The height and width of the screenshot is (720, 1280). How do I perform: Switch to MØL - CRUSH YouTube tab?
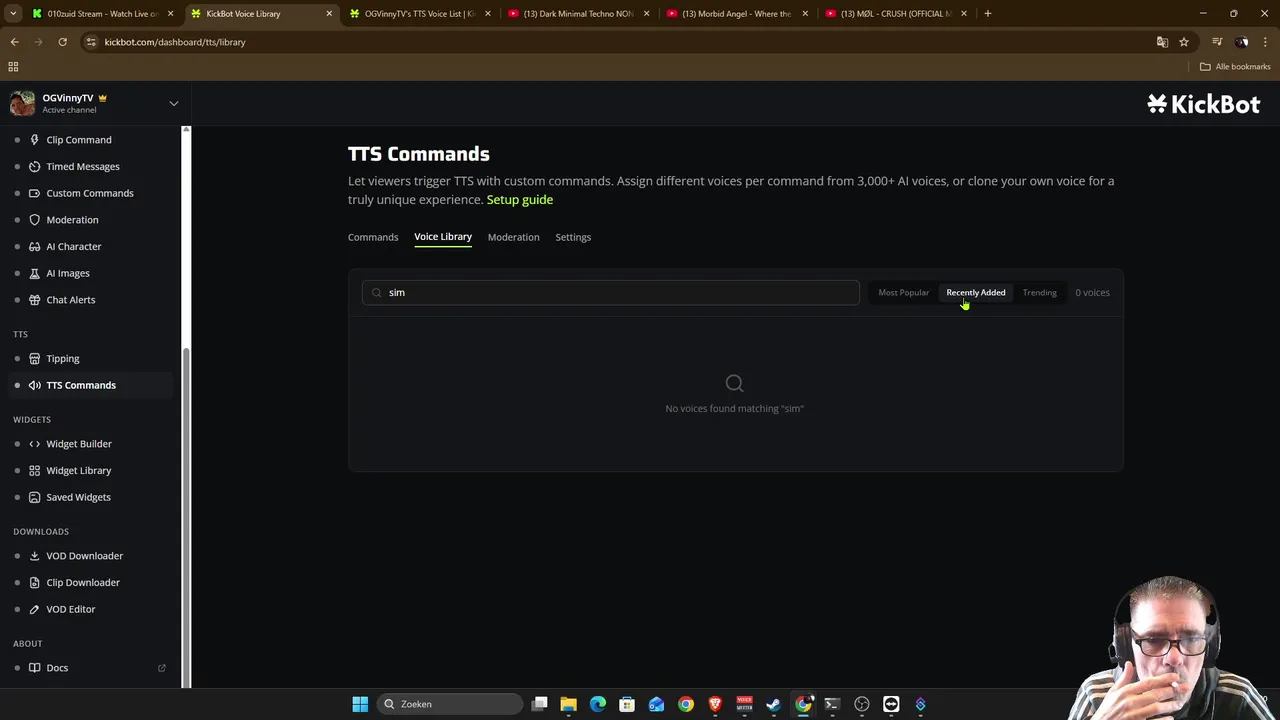pyautogui.click(x=895, y=14)
